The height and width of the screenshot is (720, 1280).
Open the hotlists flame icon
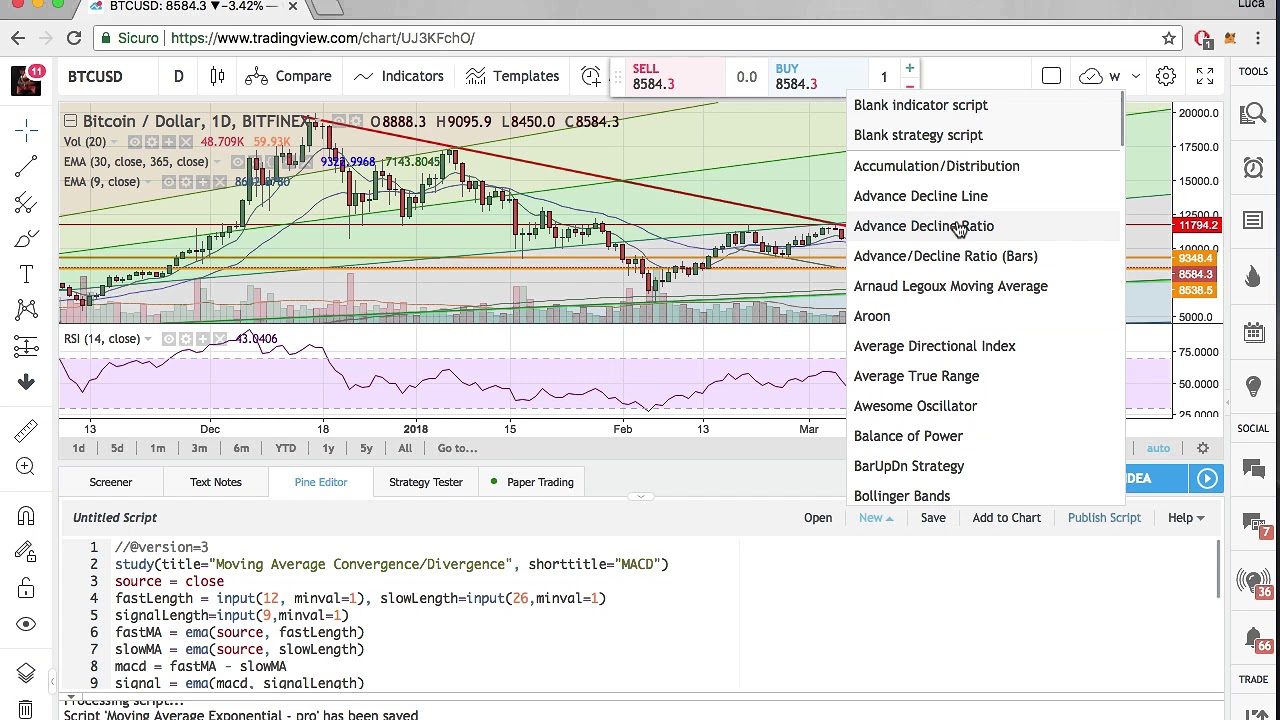coord(1253,276)
